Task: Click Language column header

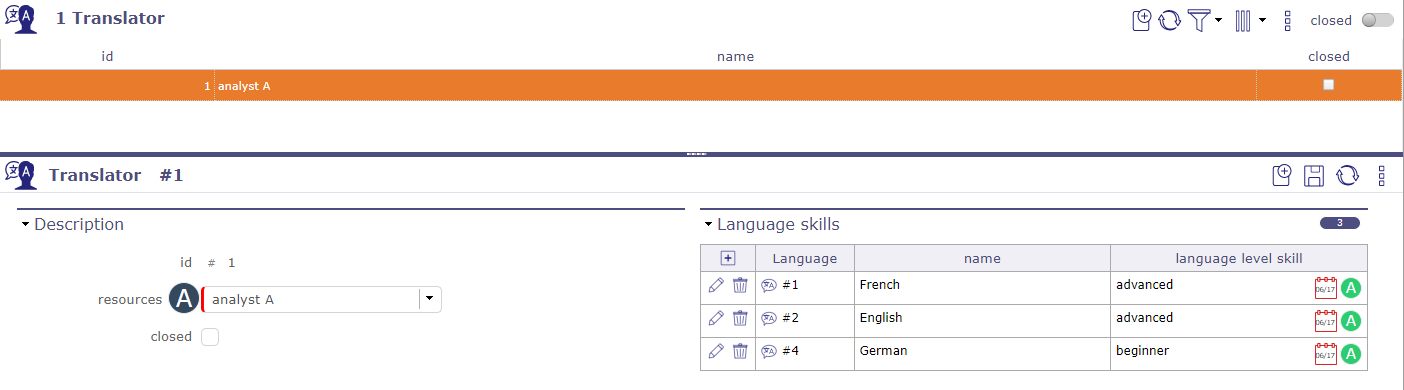Action: [805, 258]
